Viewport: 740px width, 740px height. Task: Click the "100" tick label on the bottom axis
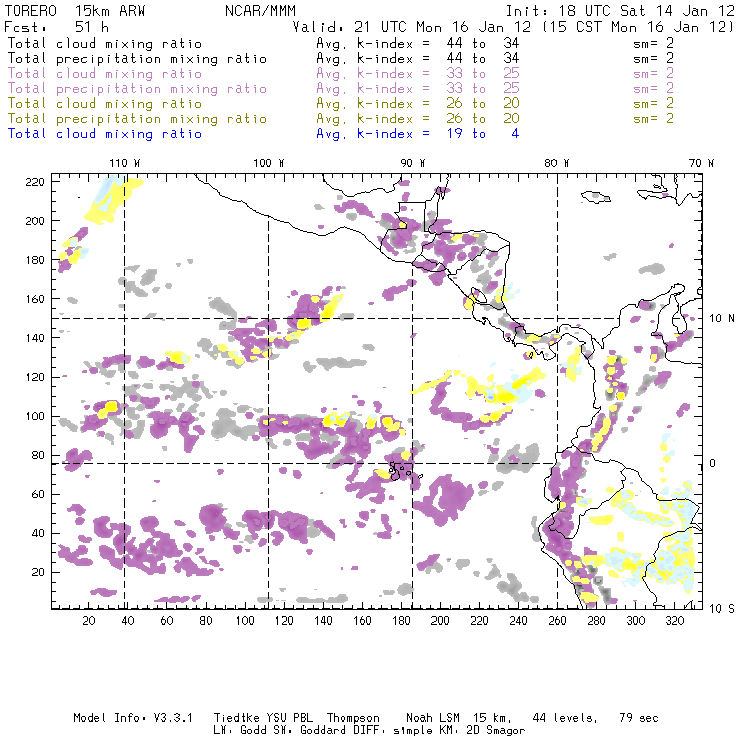tap(245, 621)
